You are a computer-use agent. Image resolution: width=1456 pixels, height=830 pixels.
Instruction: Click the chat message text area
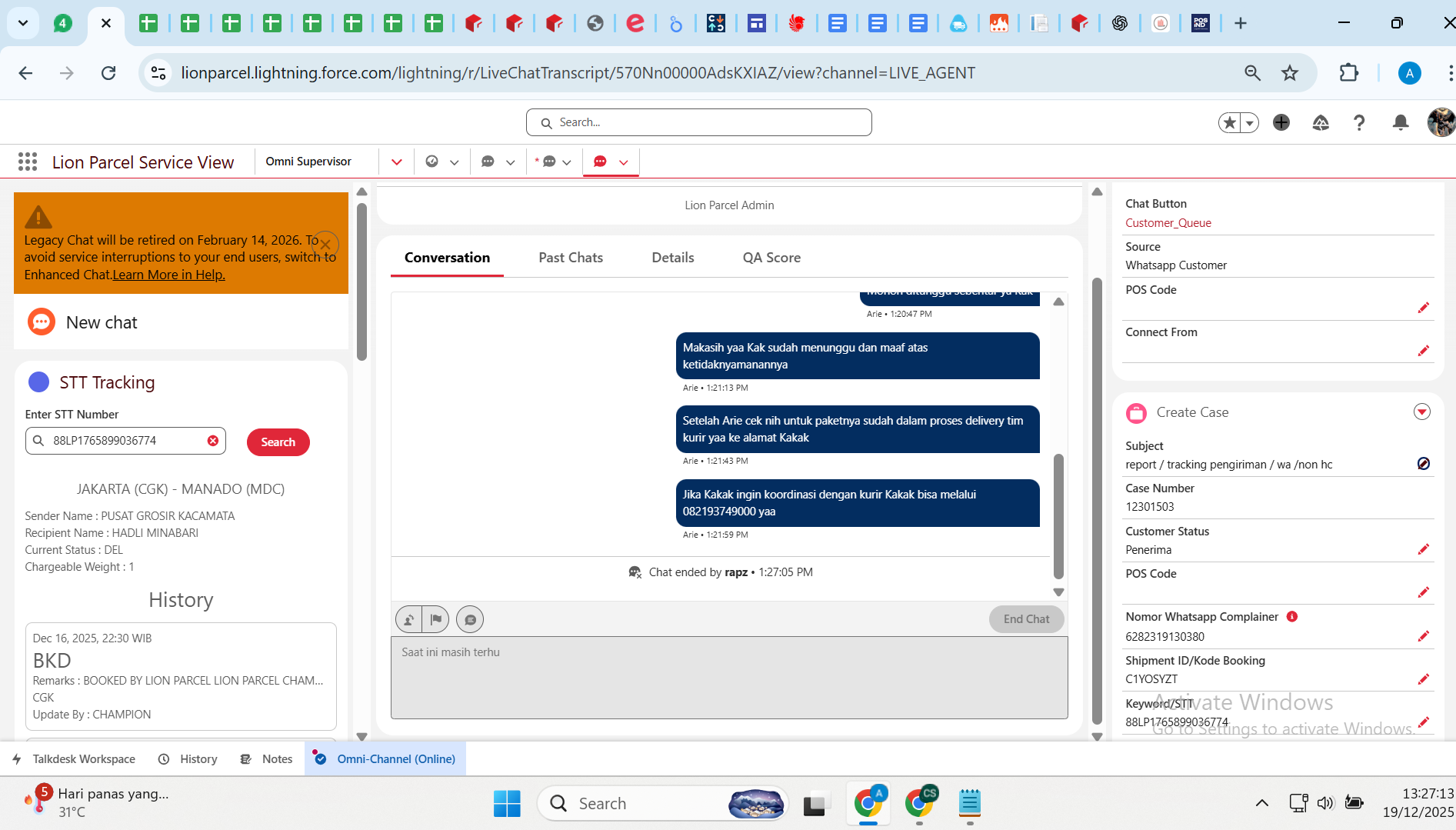coord(729,678)
